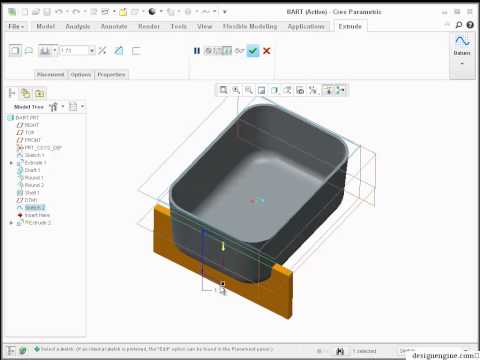The height and width of the screenshot is (360, 480).
Task: Open the Help question mark icon
Action: coord(470,25)
